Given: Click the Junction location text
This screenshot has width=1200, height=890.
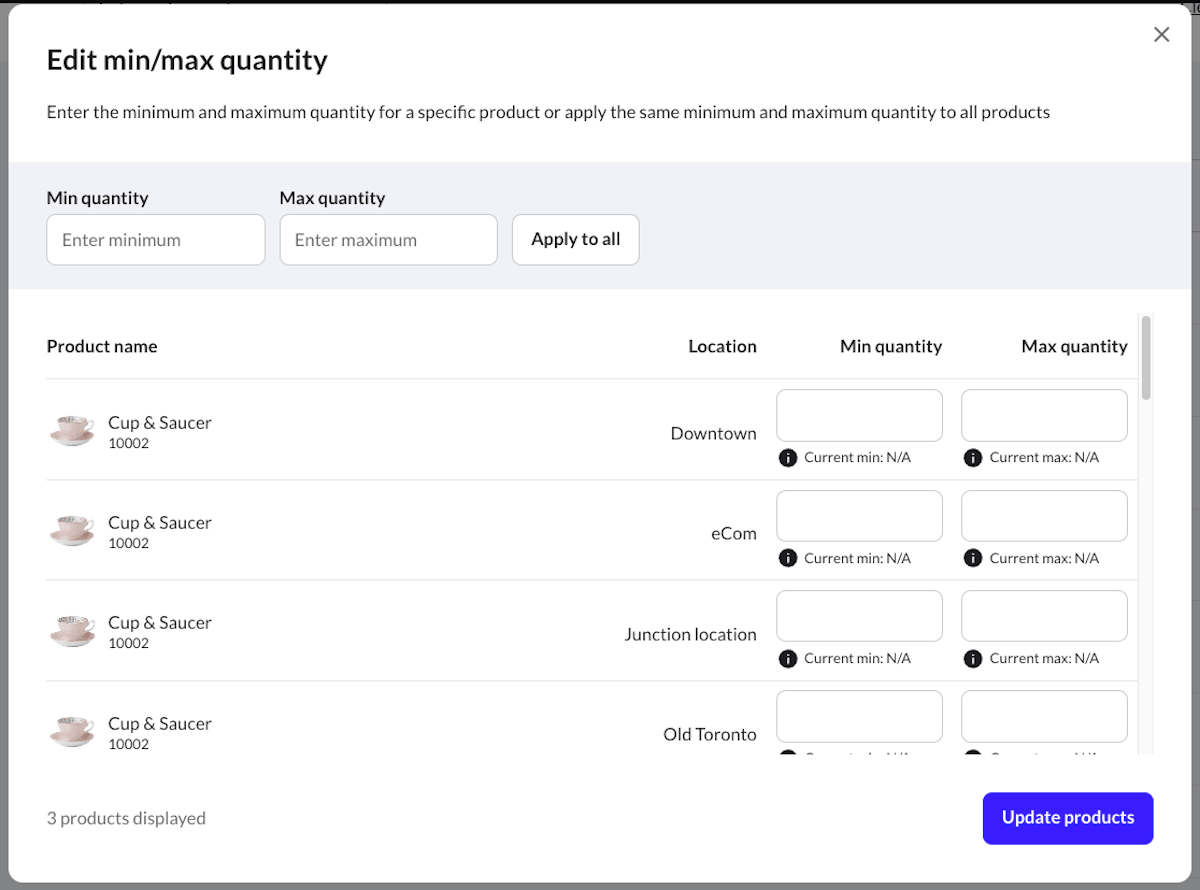Looking at the screenshot, I should tap(690, 634).
